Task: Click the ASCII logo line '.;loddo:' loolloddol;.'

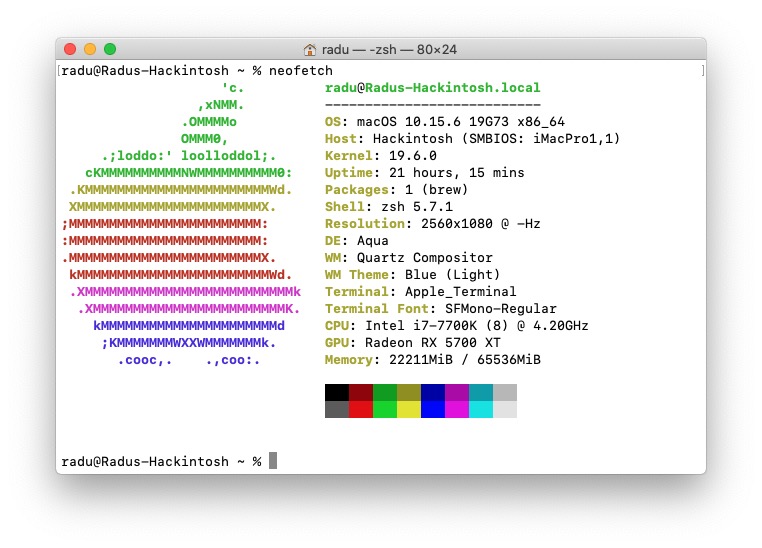Action: 189,156
